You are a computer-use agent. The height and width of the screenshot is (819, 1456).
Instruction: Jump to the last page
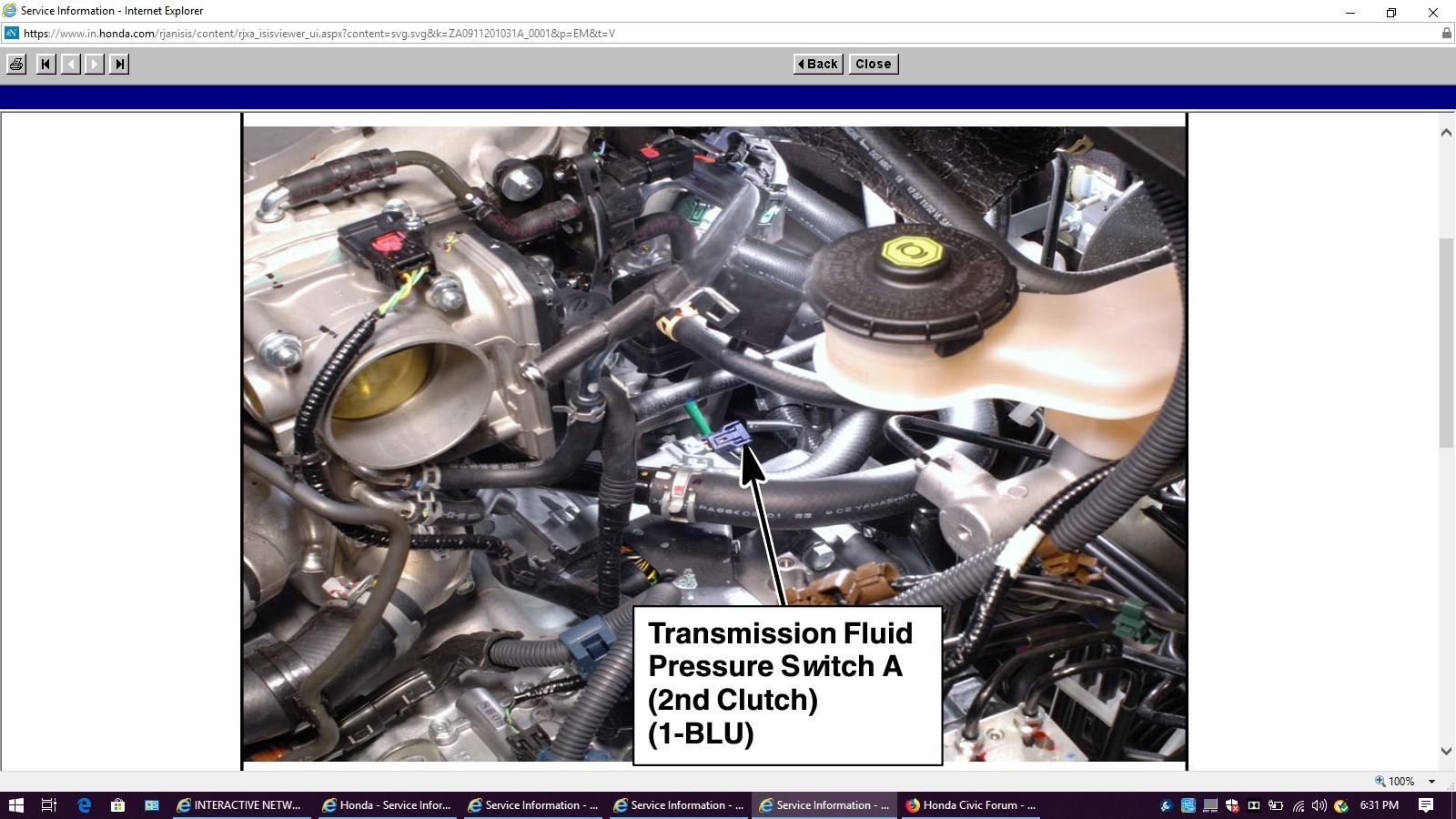pyautogui.click(x=119, y=64)
